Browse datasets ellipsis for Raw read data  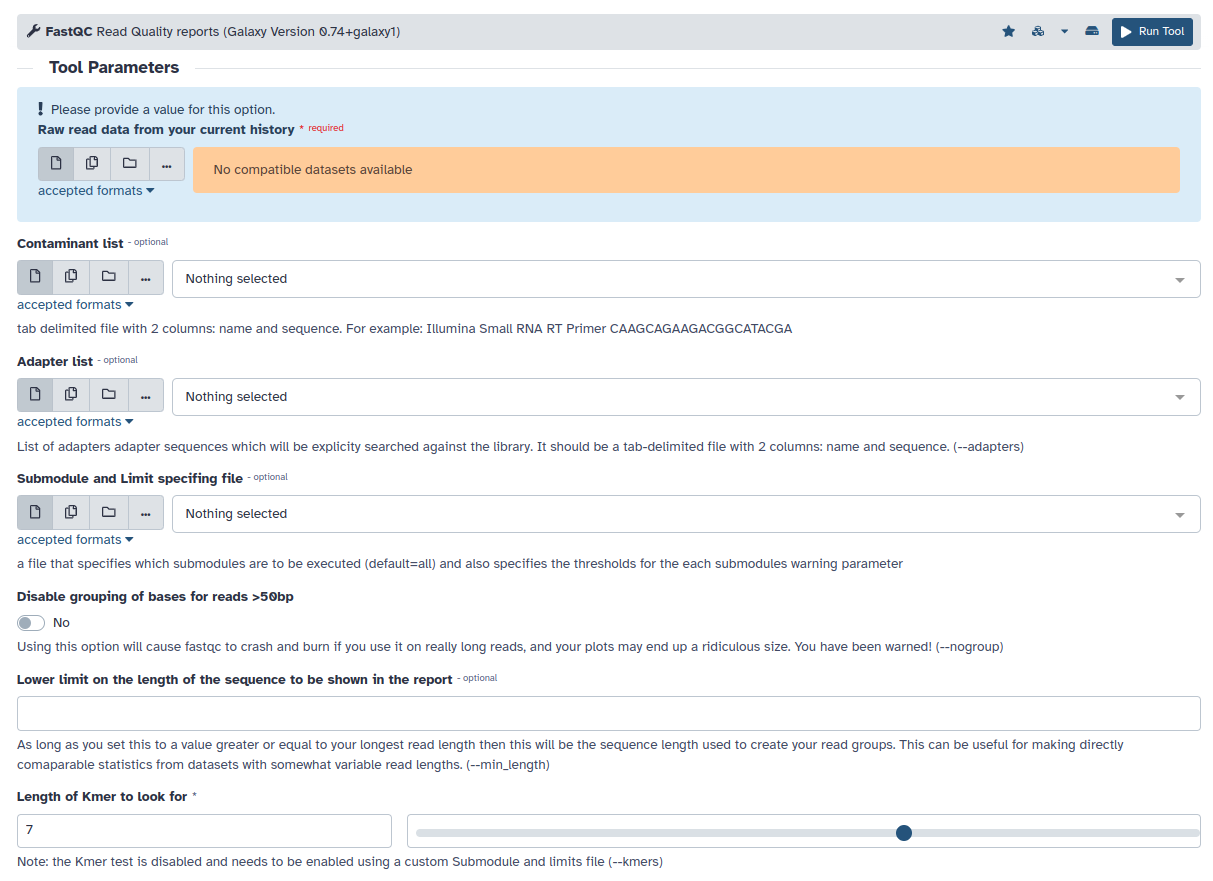(166, 164)
